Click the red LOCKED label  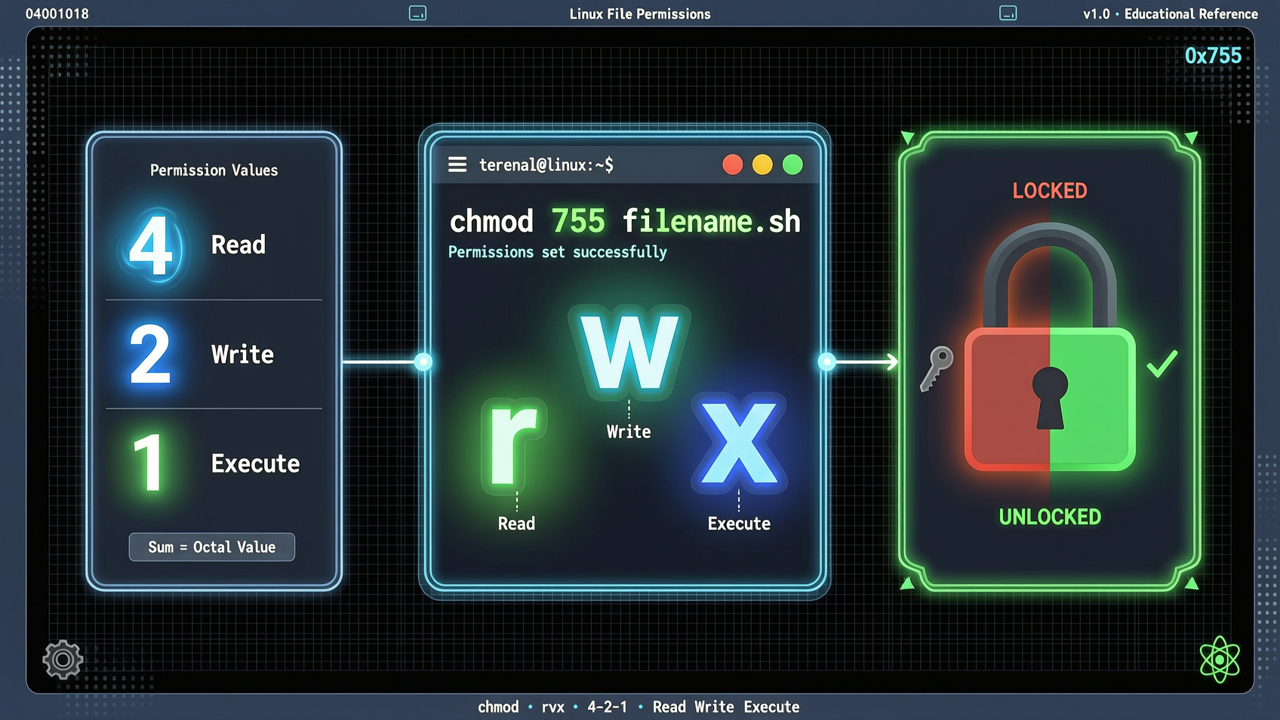[1050, 190]
